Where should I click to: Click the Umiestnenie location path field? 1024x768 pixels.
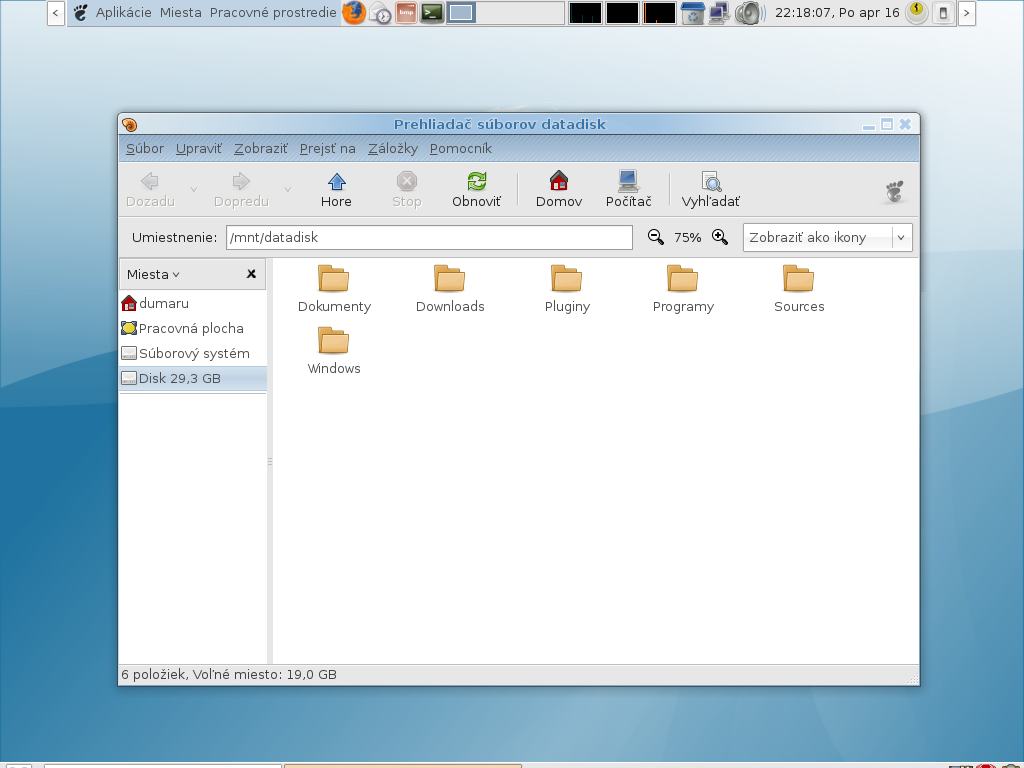[429, 238]
